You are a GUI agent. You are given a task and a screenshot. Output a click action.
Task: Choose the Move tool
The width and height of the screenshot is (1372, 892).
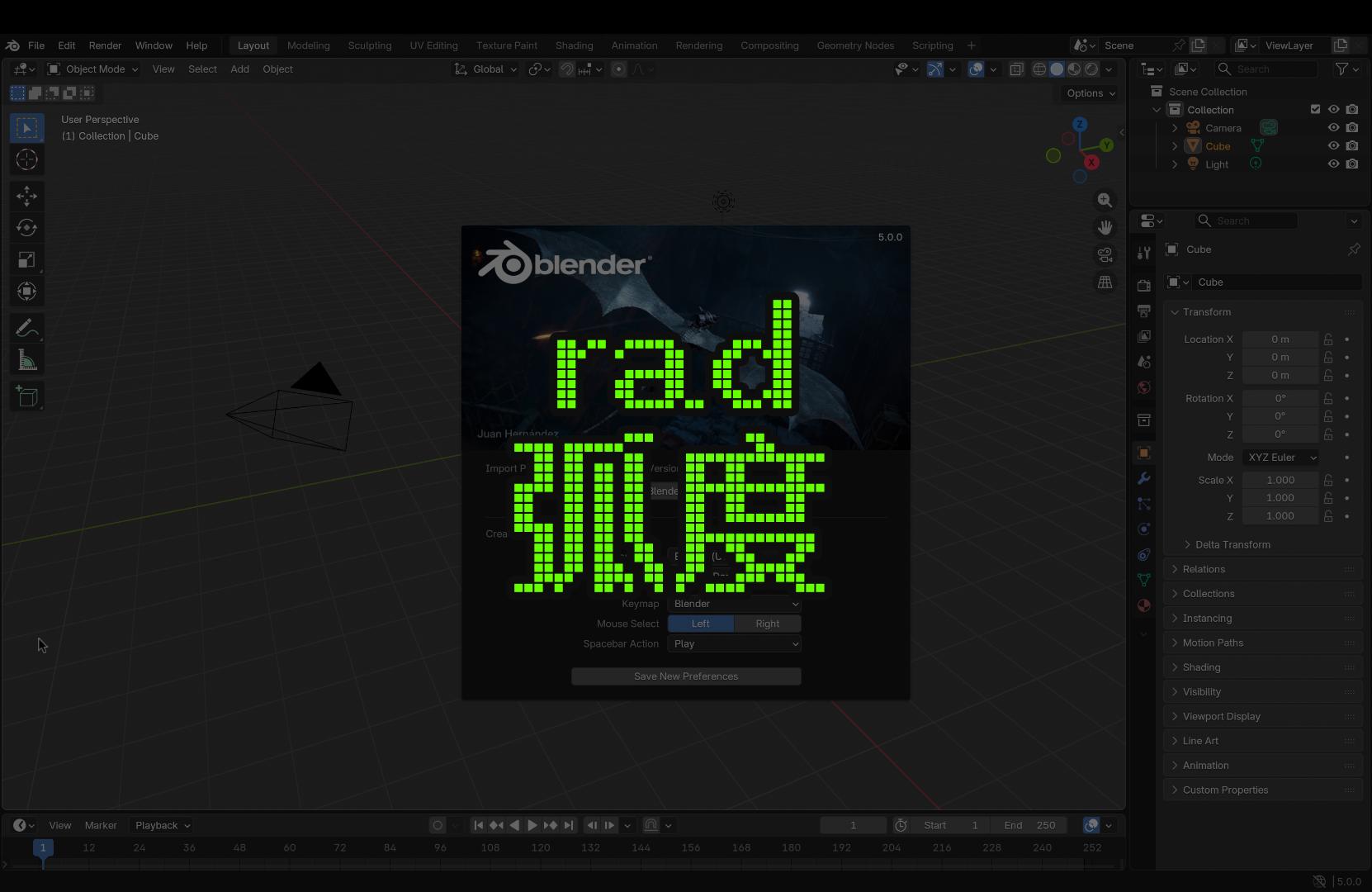click(x=26, y=196)
